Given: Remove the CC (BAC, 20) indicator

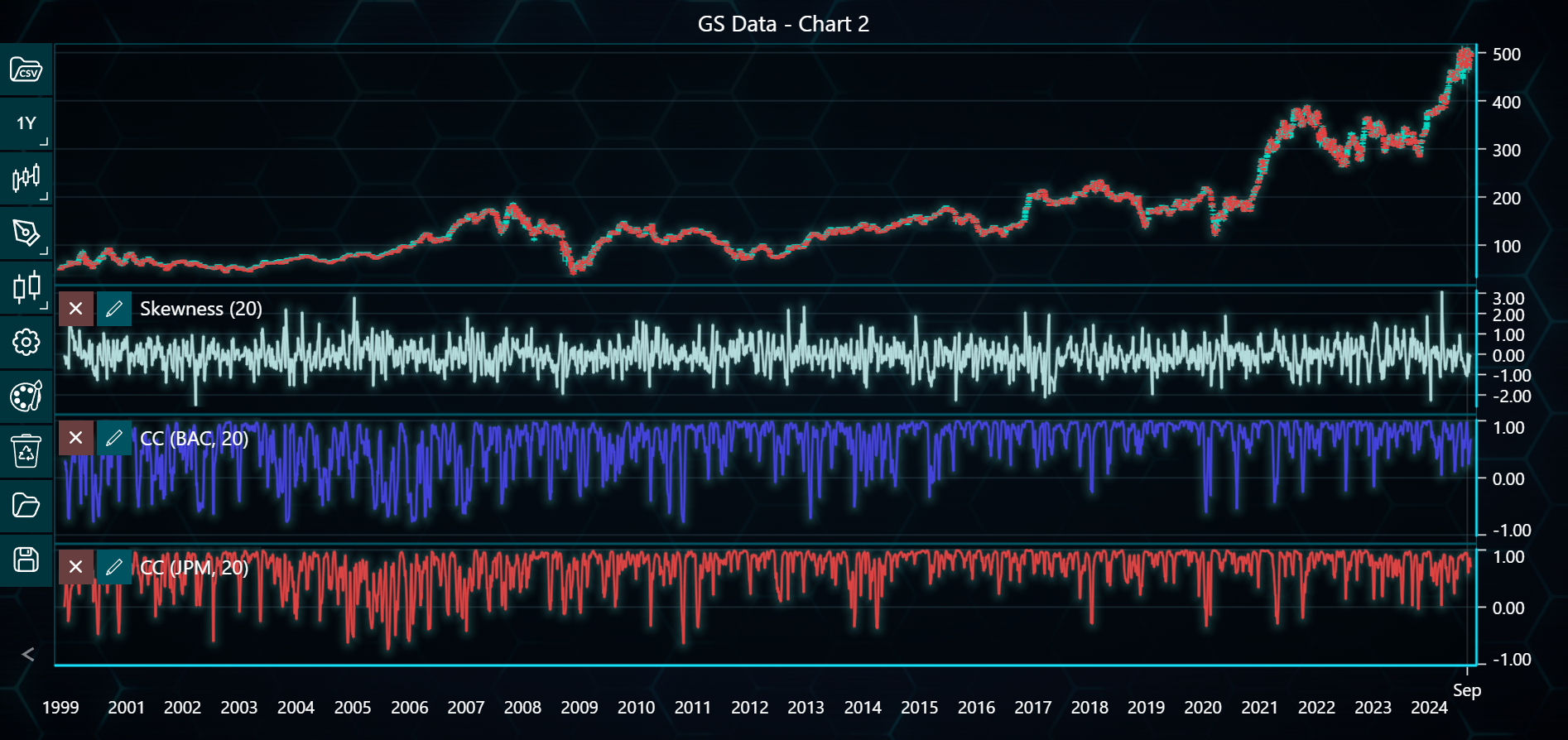Looking at the screenshot, I should 75,438.
